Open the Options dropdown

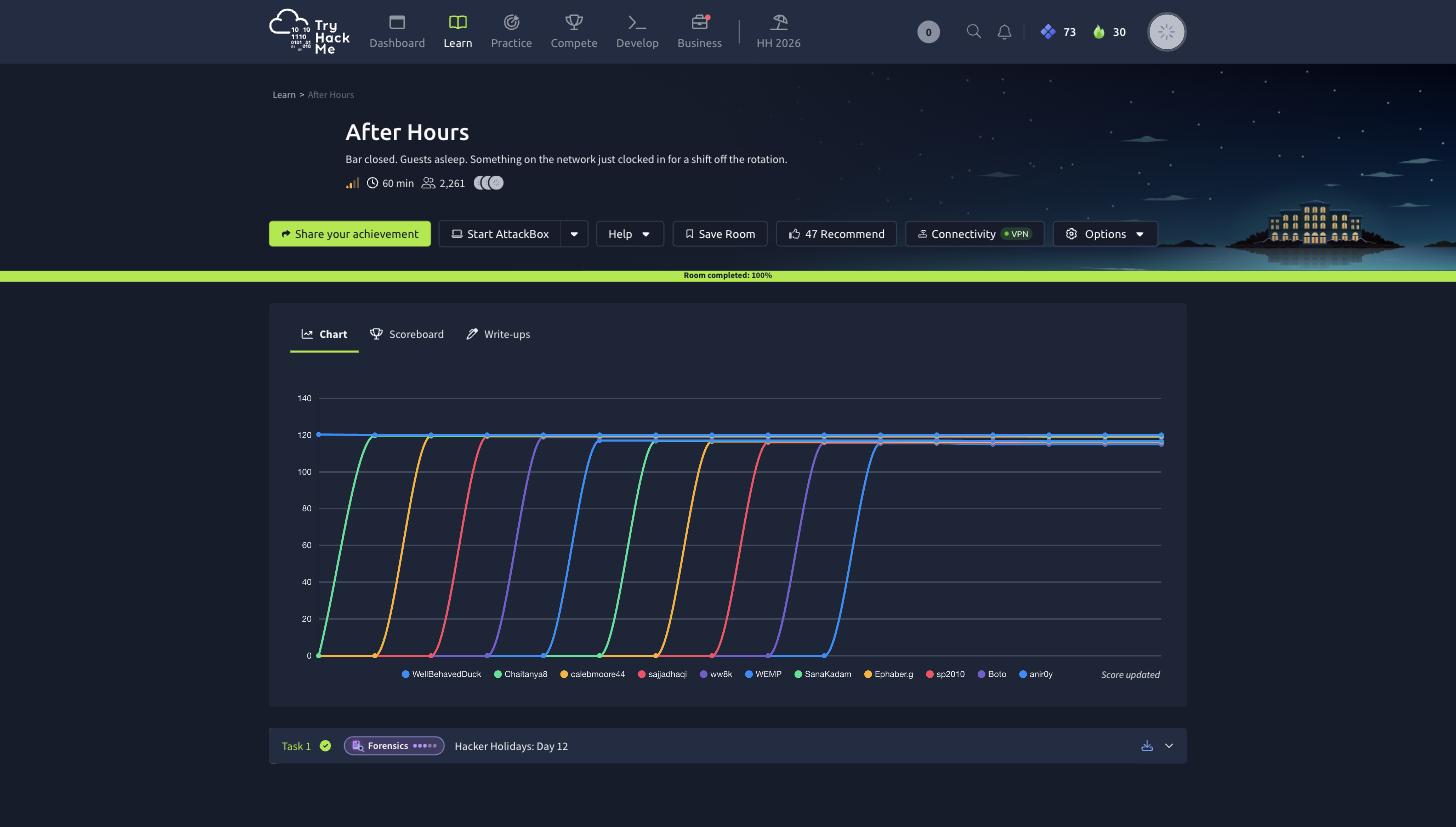point(1105,234)
